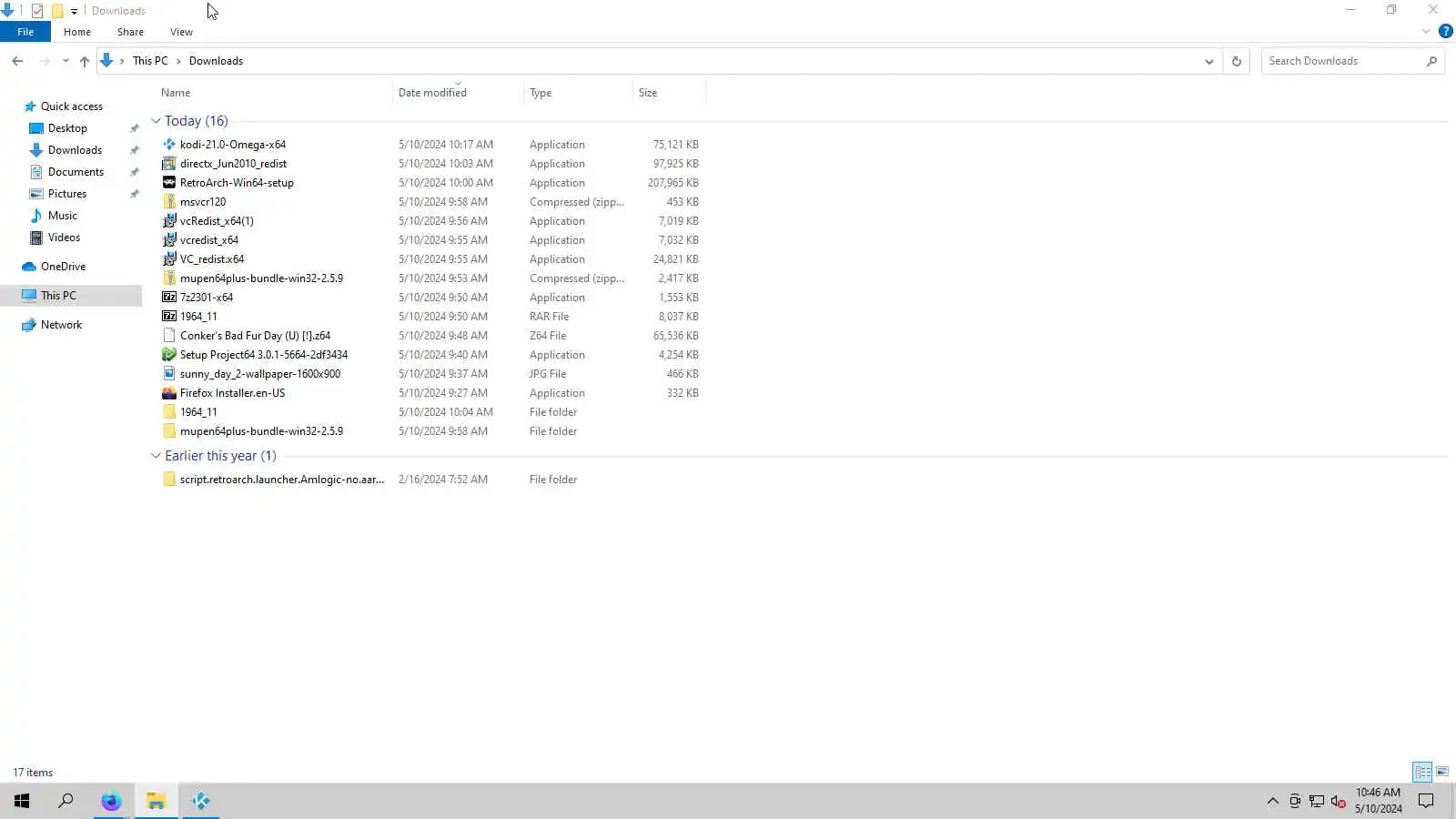Open Firefox from the taskbar

pyautogui.click(x=111, y=801)
